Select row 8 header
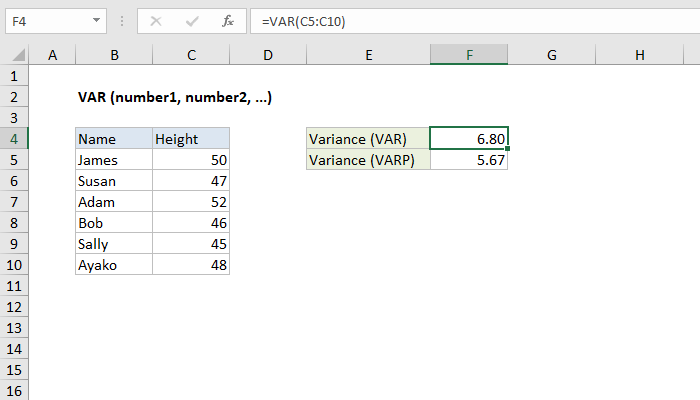Image resolution: width=700 pixels, height=400 pixels. [x=14, y=223]
